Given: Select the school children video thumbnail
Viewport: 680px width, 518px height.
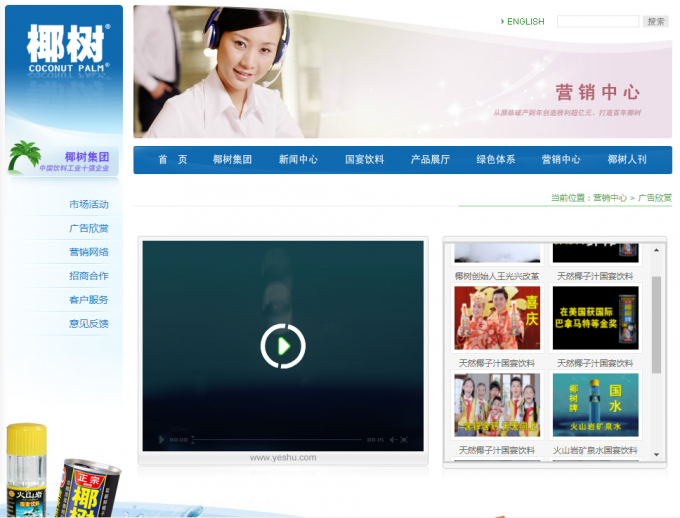Looking at the screenshot, I should pyautogui.click(x=497, y=405).
